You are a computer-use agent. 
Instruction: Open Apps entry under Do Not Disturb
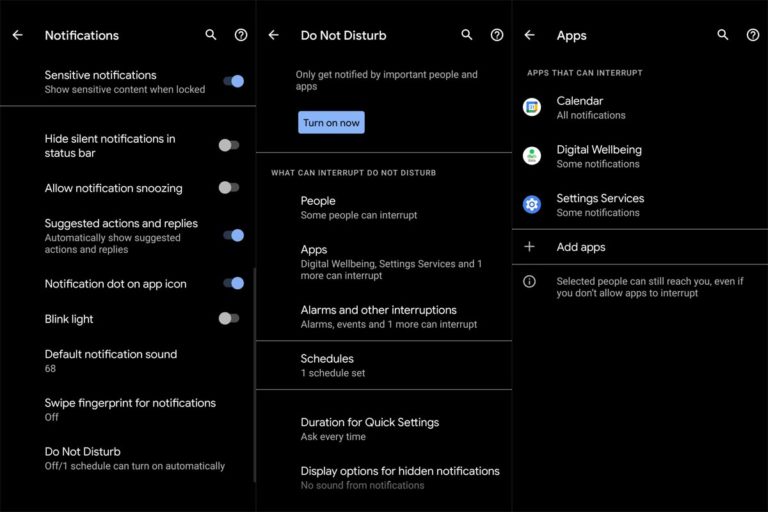tap(384, 262)
